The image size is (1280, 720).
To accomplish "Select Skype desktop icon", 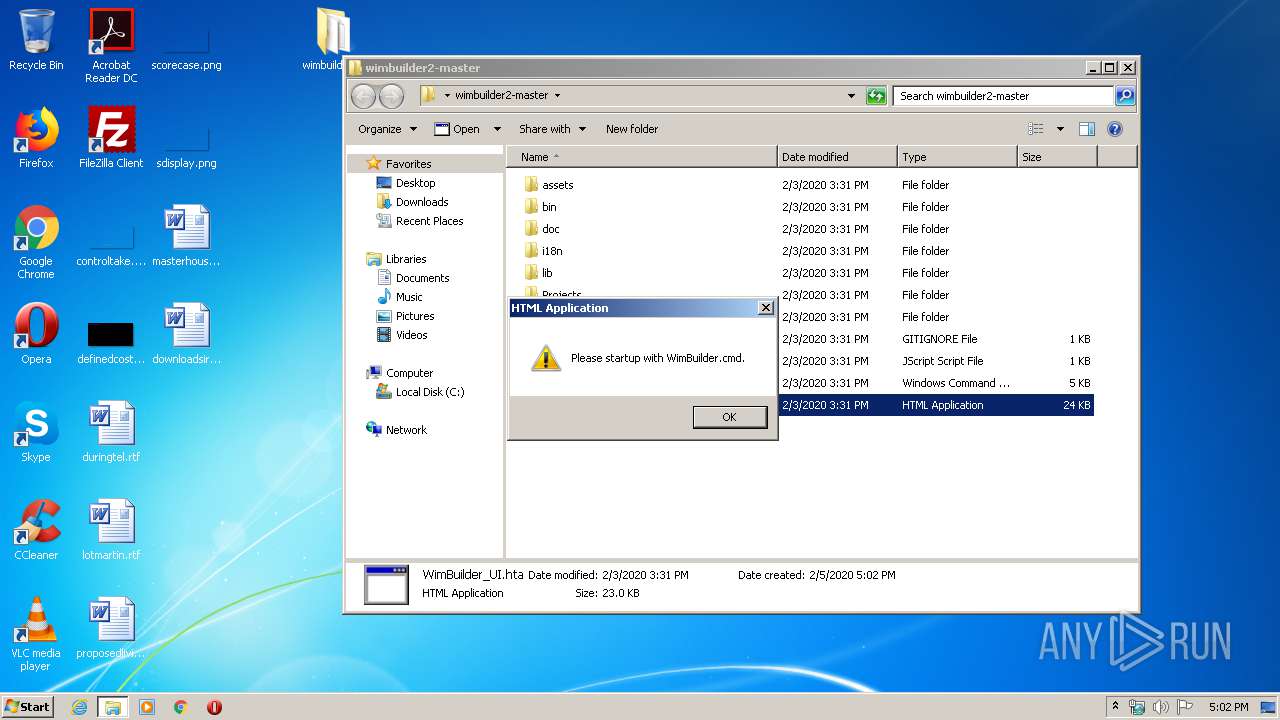I will coord(36,431).
